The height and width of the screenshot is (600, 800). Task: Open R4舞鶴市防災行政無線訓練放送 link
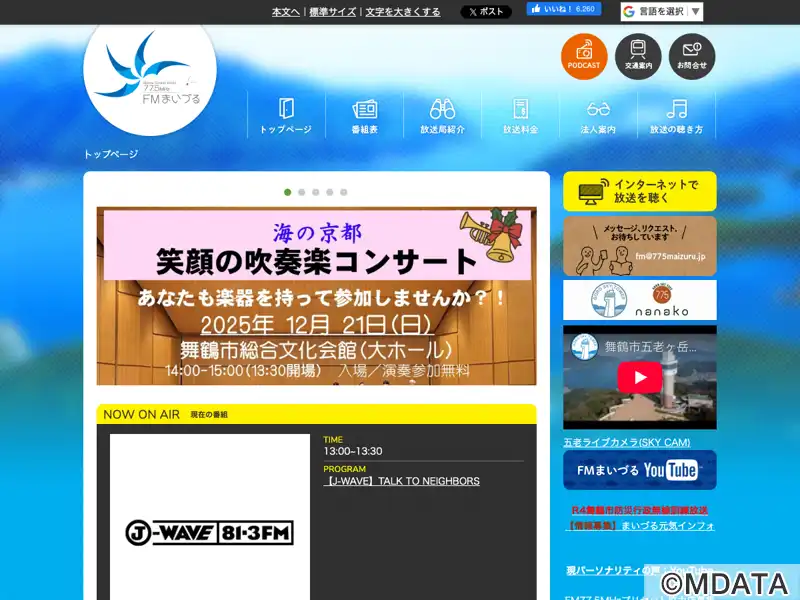(640, 510)
